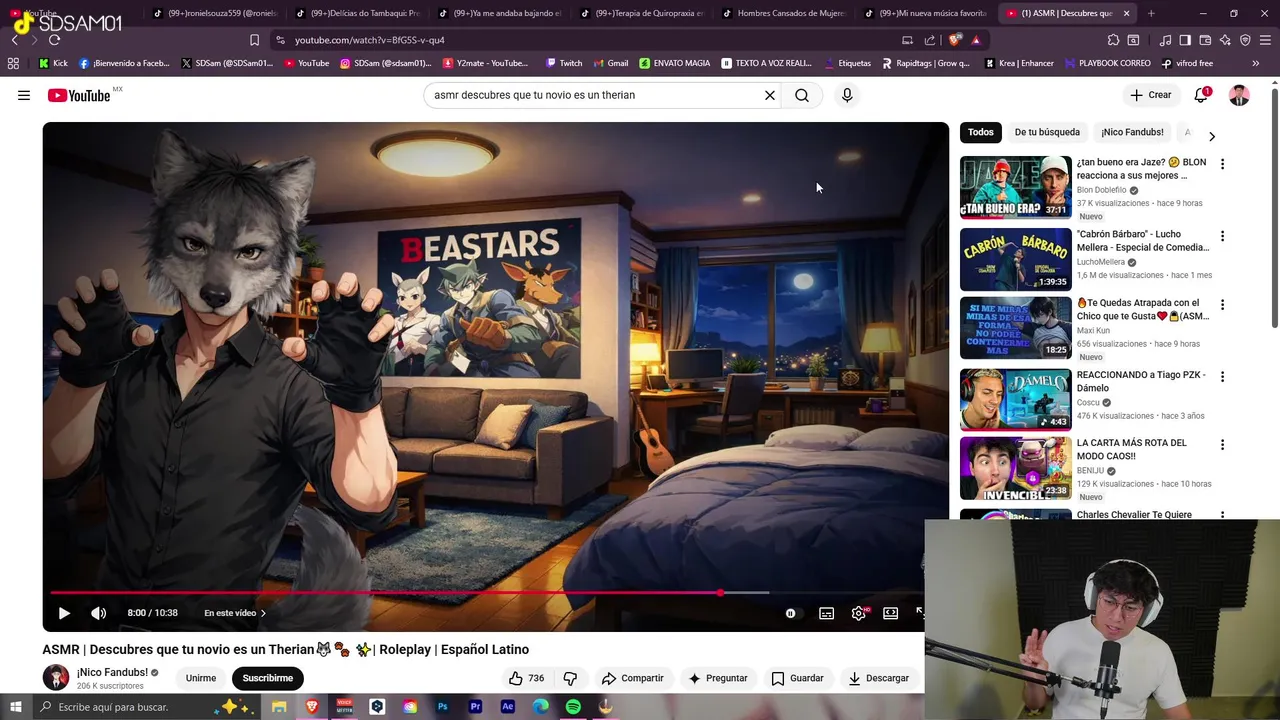Image resolution: width=1280 pixels, height=720 pixels.
Task: Click the Compartir share button
Action: click(x=632, y=678)
